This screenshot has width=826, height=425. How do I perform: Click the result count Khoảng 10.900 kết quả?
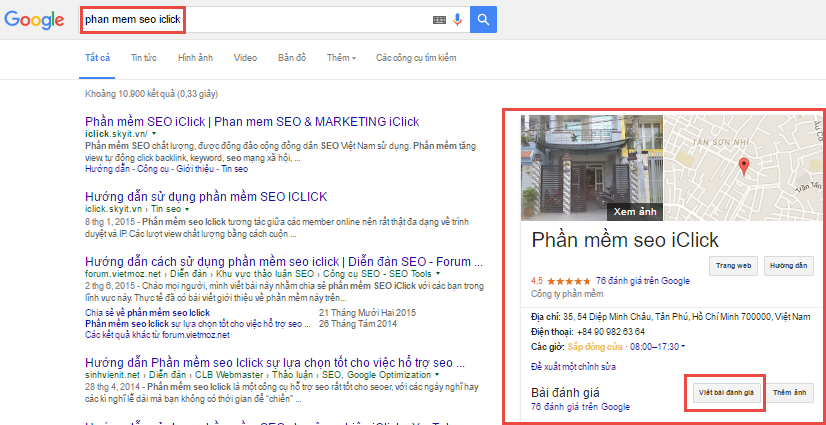[x=151, y=94]
